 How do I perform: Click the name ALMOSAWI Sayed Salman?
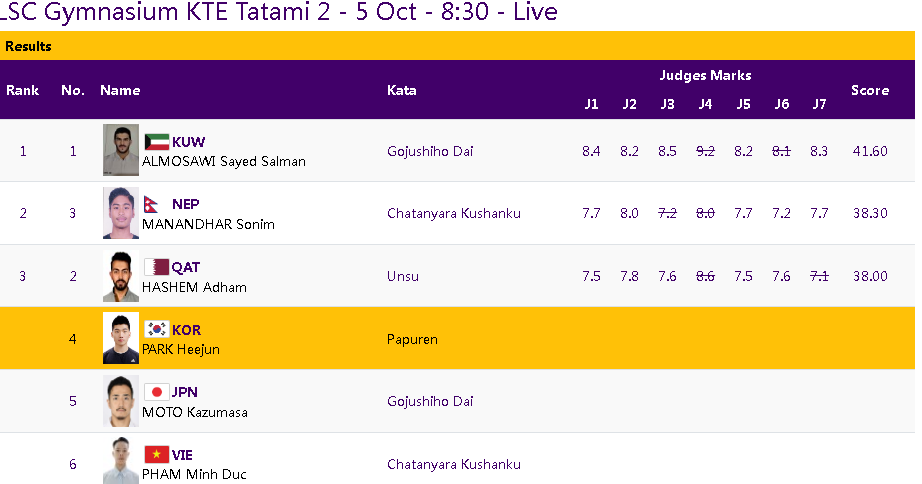[x=224, y=161]
